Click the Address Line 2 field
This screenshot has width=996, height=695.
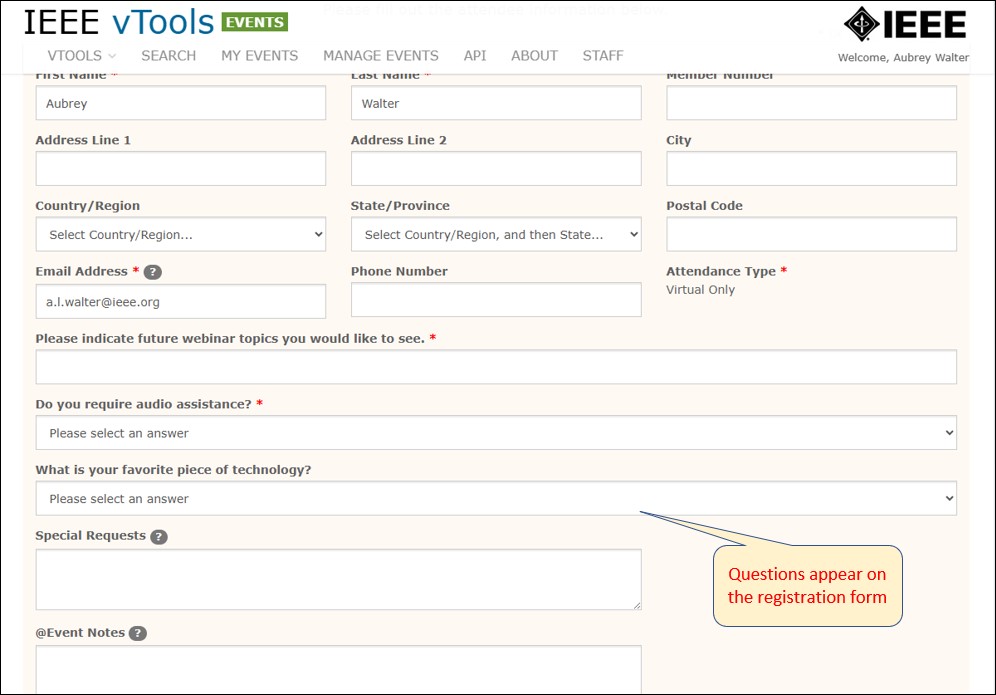point(496,168)
